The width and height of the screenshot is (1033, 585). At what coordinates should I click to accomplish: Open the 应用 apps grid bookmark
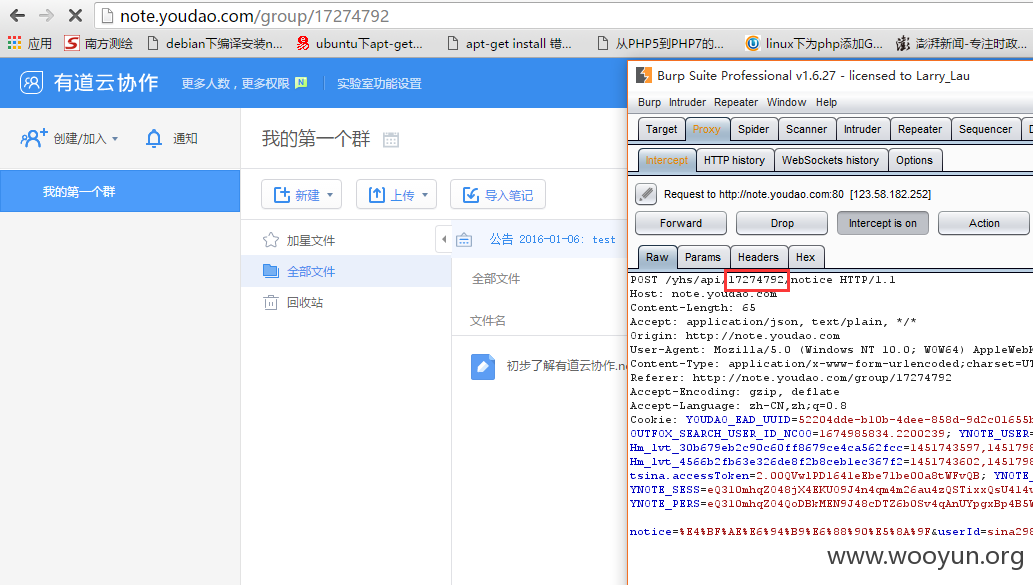30,43
